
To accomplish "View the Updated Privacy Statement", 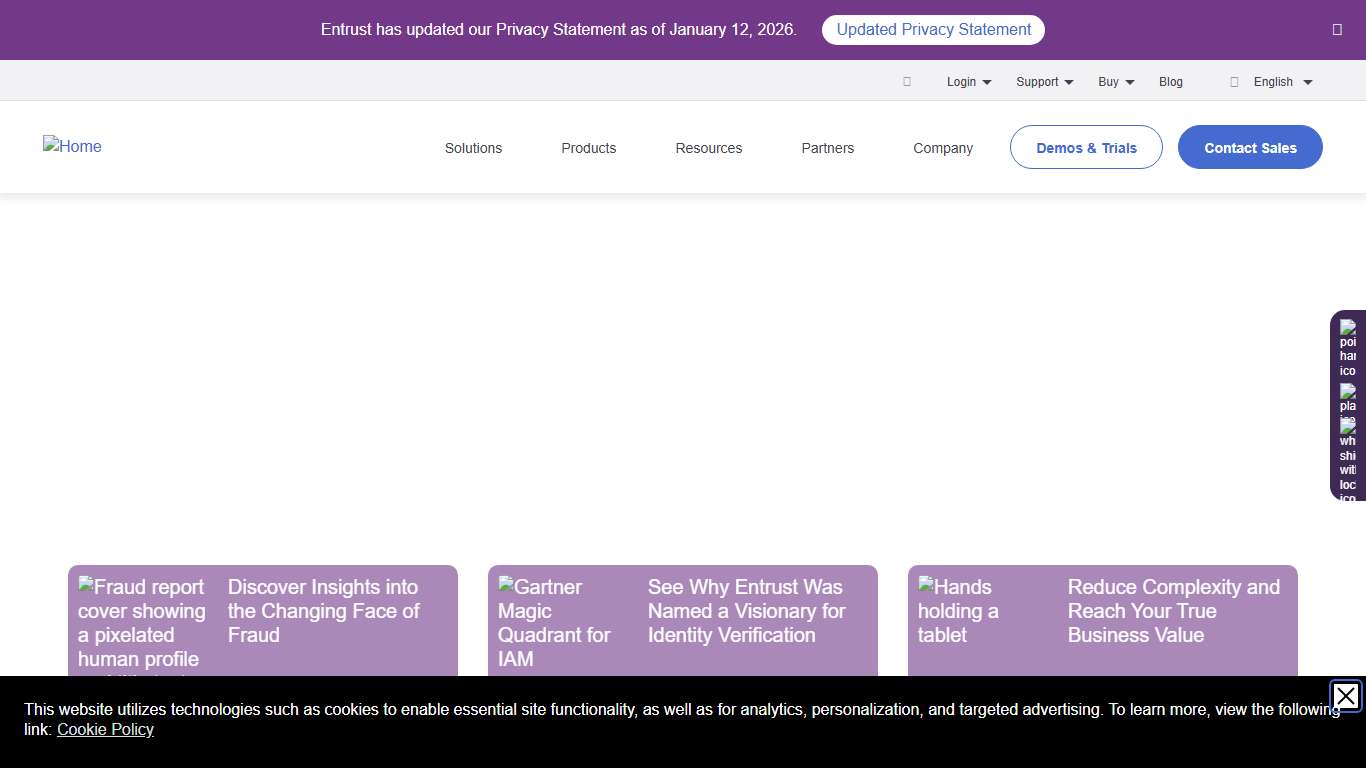I will 932,29.
